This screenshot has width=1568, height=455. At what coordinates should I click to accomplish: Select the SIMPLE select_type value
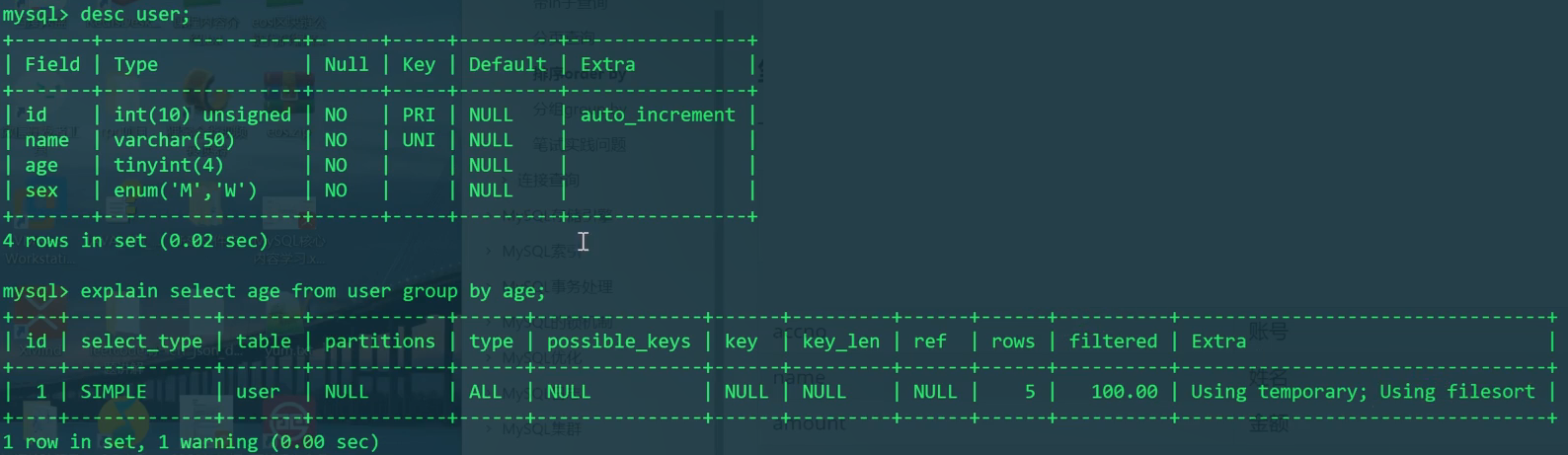tap(114, 392)
